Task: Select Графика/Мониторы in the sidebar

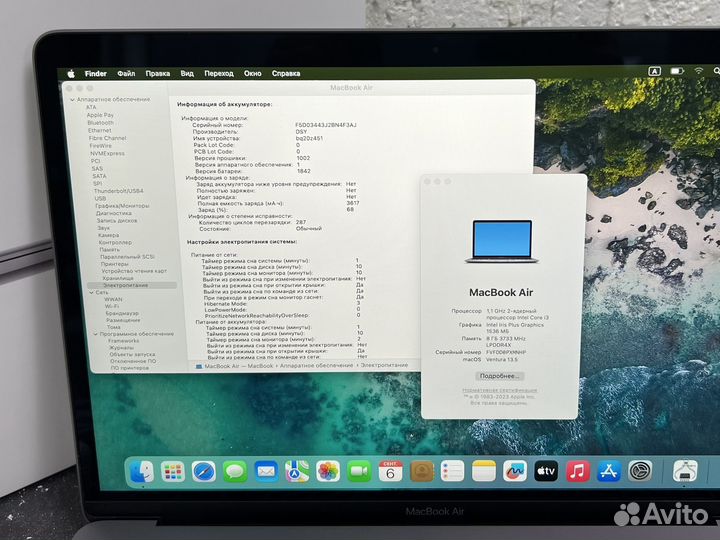Action: click(122, 206)
